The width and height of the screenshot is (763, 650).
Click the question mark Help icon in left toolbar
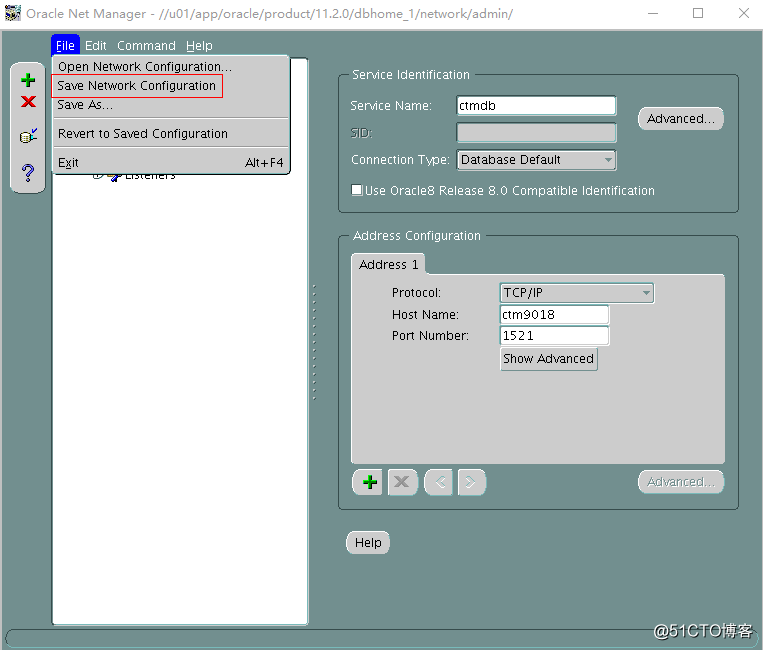coord(28,172)
